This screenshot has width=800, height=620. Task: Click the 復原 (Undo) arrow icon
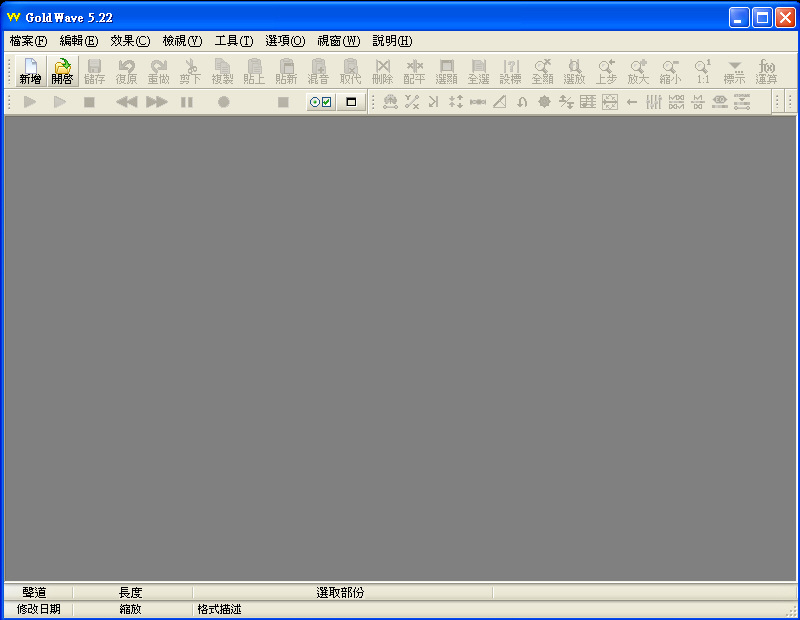pos(126,71)
